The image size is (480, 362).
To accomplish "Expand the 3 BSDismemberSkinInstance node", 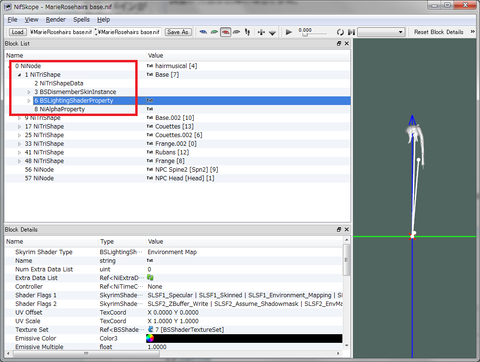I will [29, 92].
